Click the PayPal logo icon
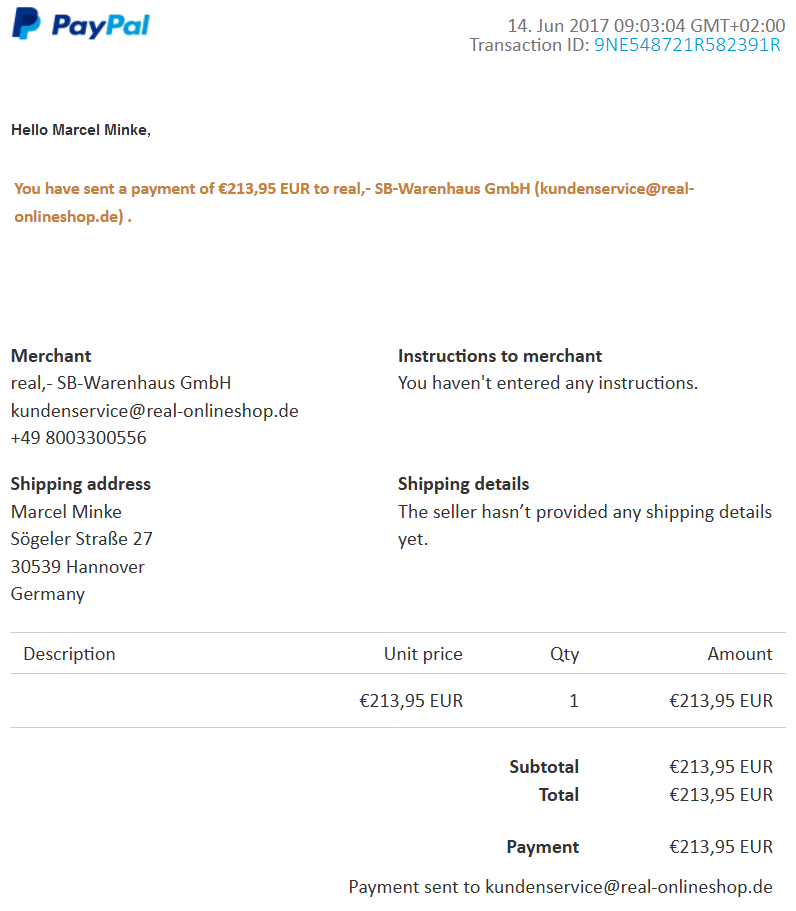 point(26,24)
